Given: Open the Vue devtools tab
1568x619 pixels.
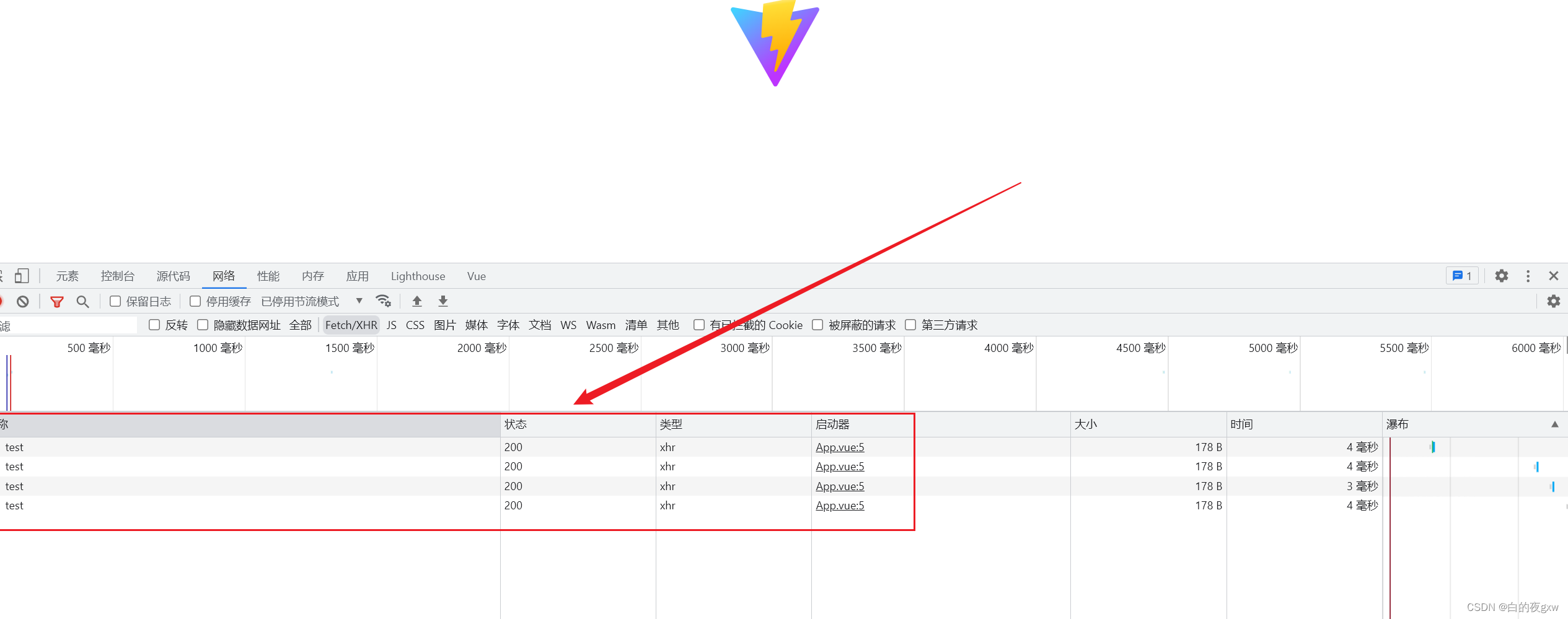Looking at the screenshot, I should tap(477, 276).
